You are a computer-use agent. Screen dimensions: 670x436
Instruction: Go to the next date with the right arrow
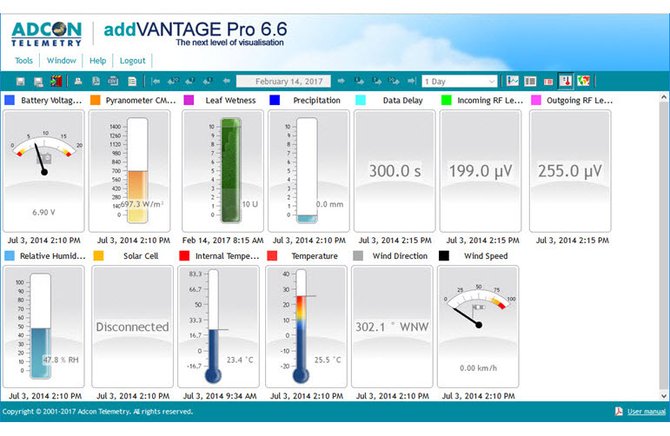[341, 81]
